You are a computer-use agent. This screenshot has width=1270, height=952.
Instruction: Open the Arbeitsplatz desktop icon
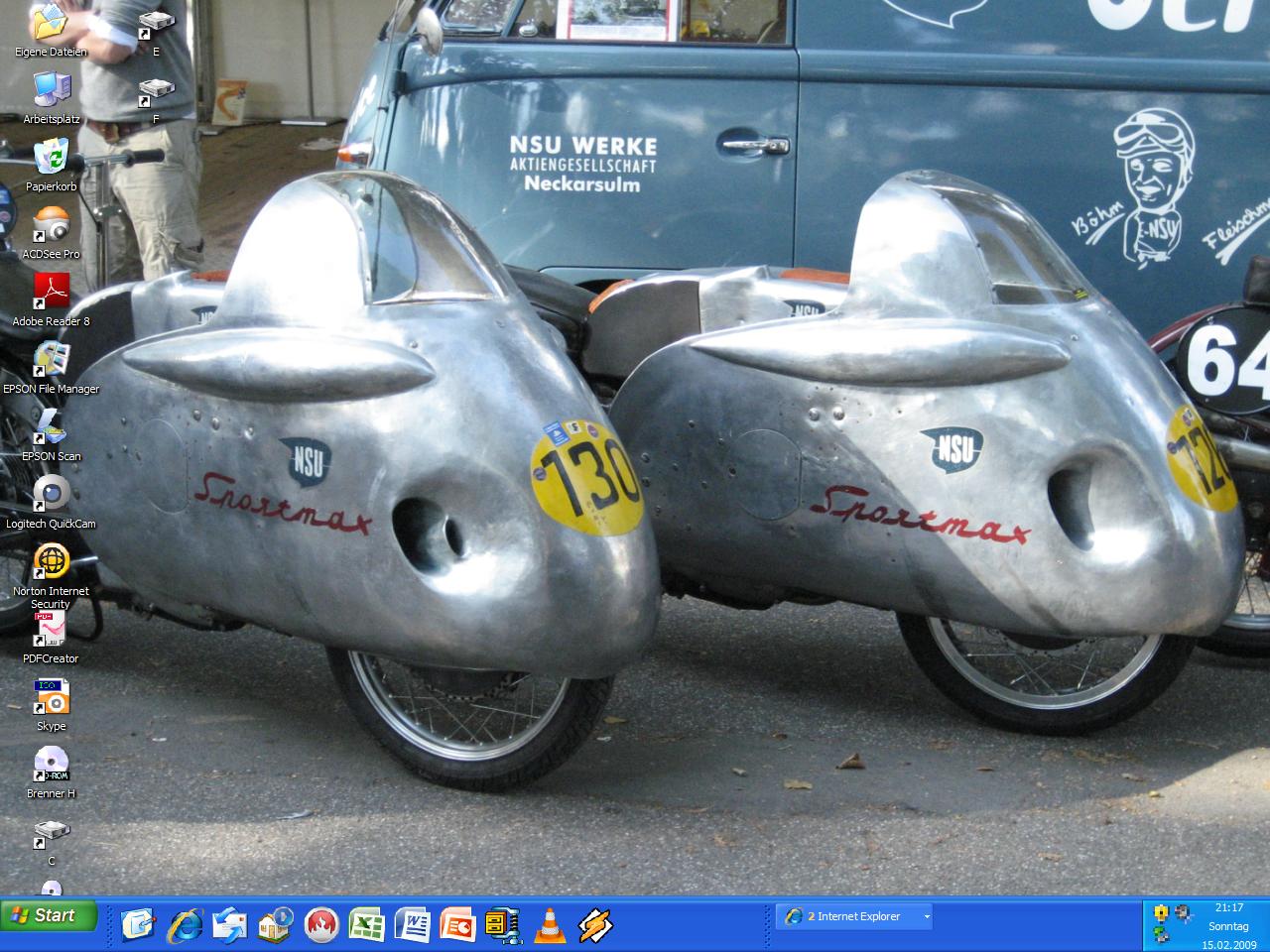51,90
